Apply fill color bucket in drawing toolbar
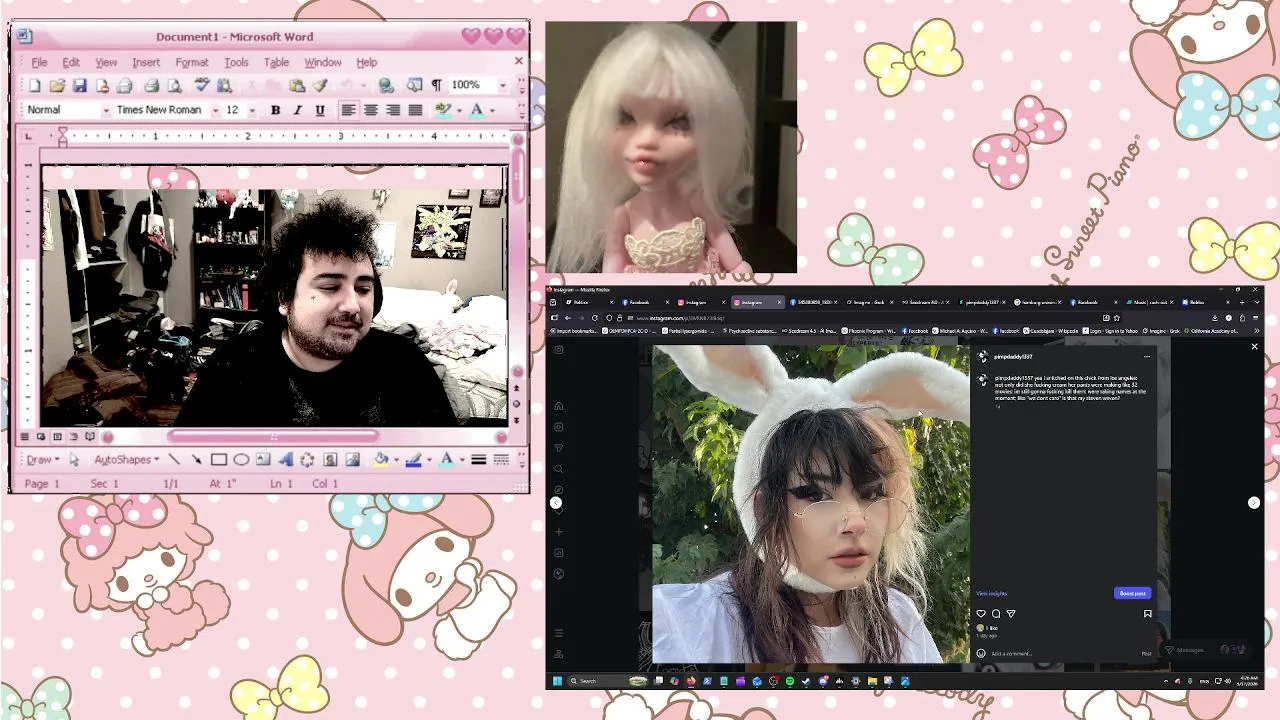 (381, 460)
